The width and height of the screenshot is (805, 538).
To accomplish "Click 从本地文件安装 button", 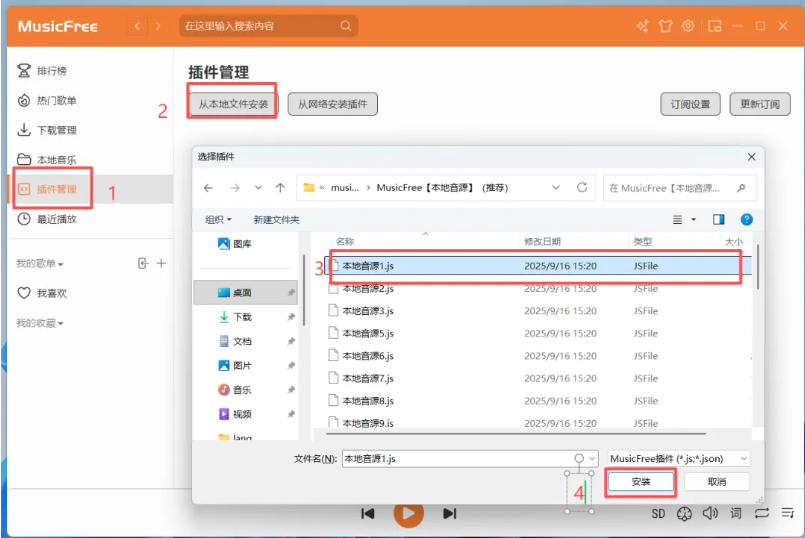I will 233,104.
